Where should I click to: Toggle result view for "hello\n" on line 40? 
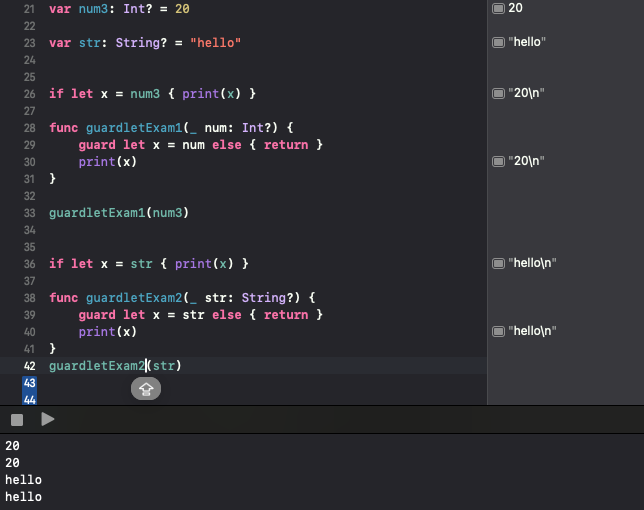click(498, 331)
